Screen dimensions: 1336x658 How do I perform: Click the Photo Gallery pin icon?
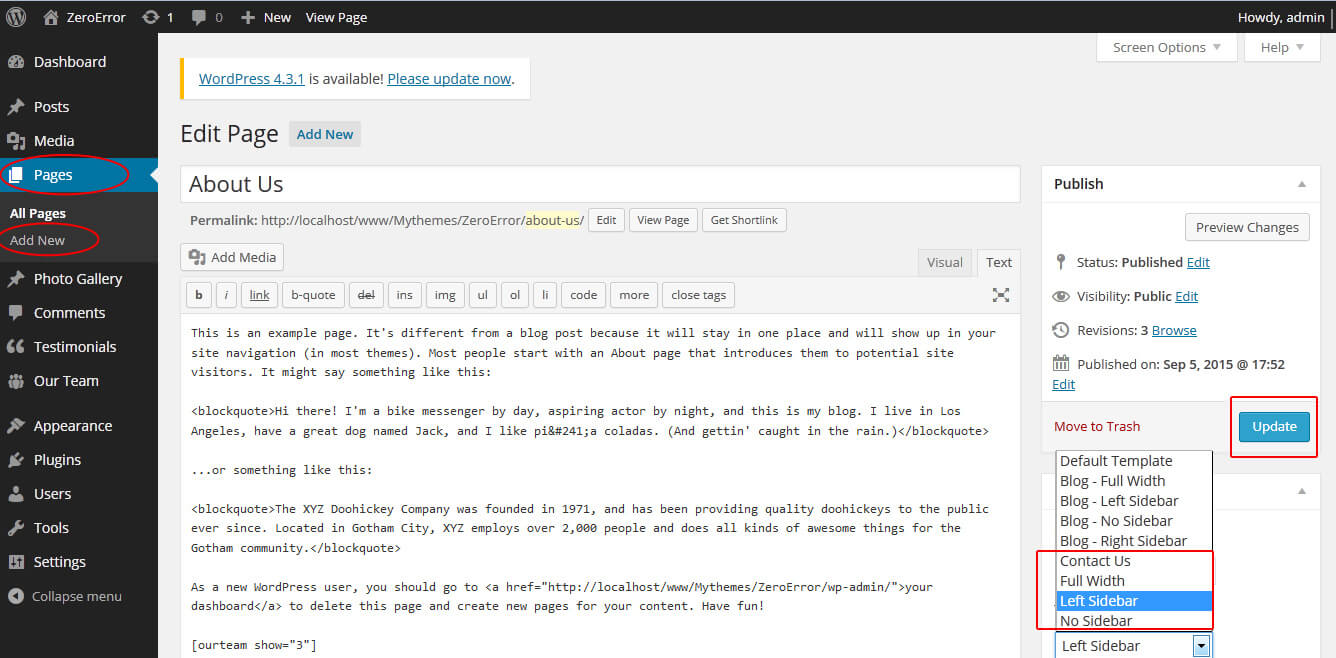15,279
